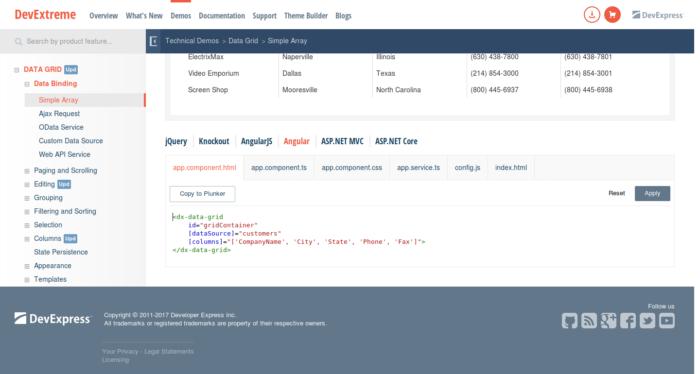Switch to jQuery framework tab
The width and height of the screenshot is (700, 374).
tap(176, 141)
